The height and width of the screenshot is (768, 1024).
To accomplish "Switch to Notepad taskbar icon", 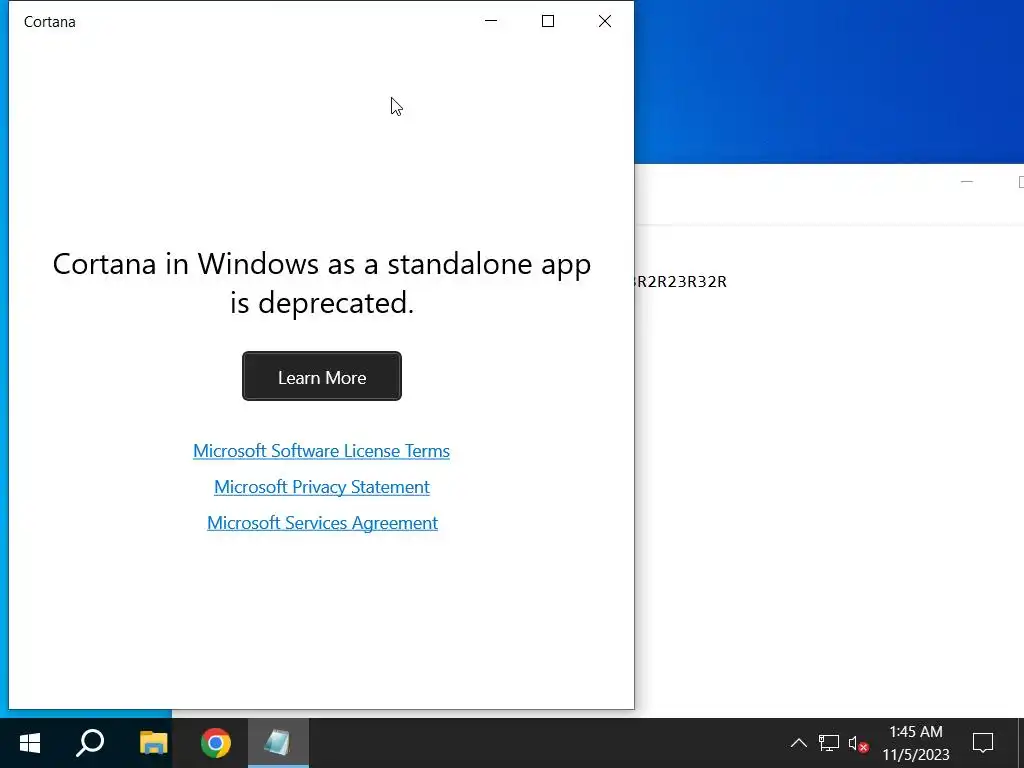I will (278, 743).
